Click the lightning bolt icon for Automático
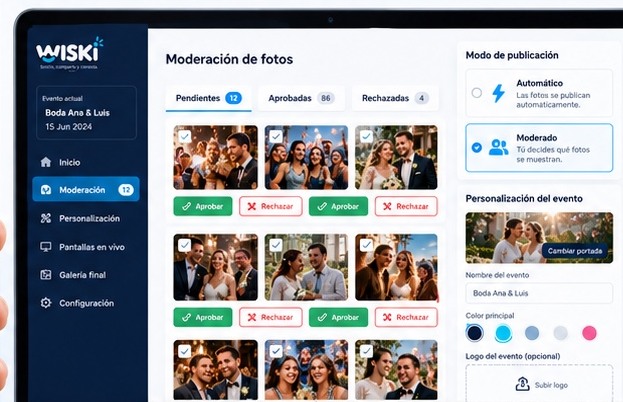The height and width of the screenshot is (402, 623). pyautogui.click(x=498, y=93)
